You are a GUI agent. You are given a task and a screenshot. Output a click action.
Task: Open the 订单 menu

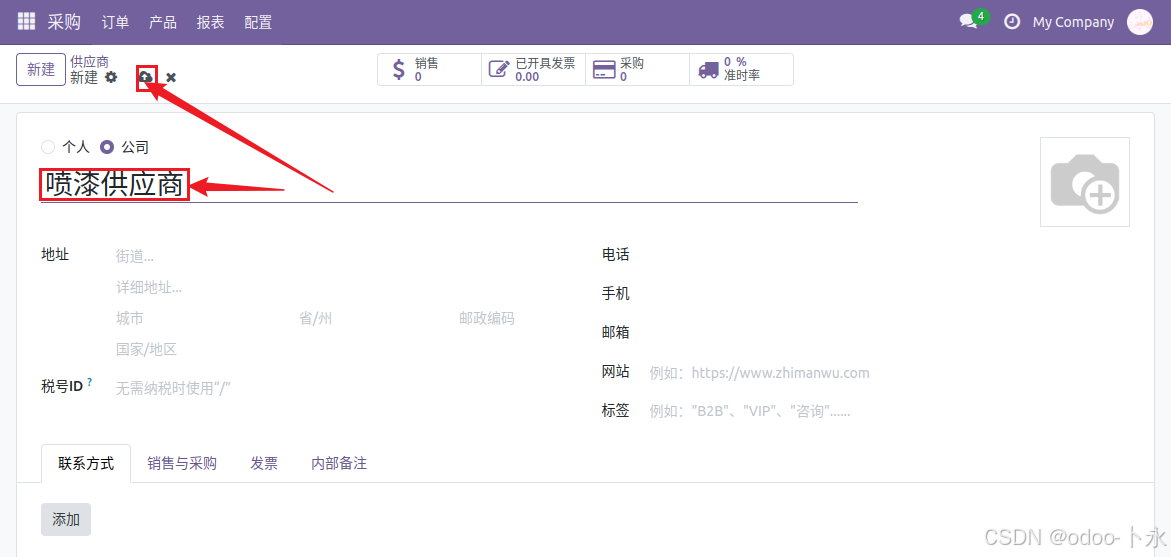(115, 22)
